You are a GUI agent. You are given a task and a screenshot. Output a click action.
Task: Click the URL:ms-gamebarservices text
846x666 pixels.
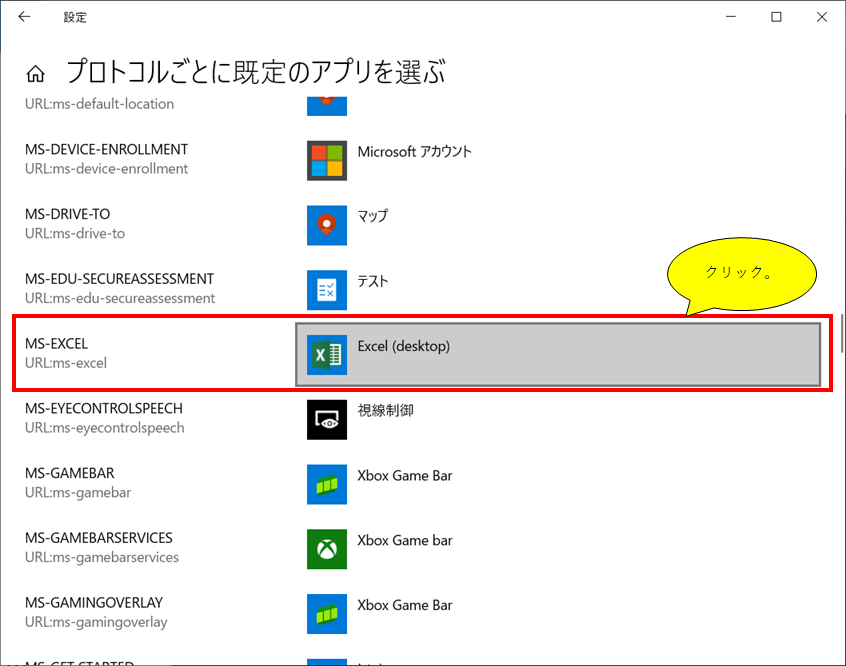tap(101, 558)
